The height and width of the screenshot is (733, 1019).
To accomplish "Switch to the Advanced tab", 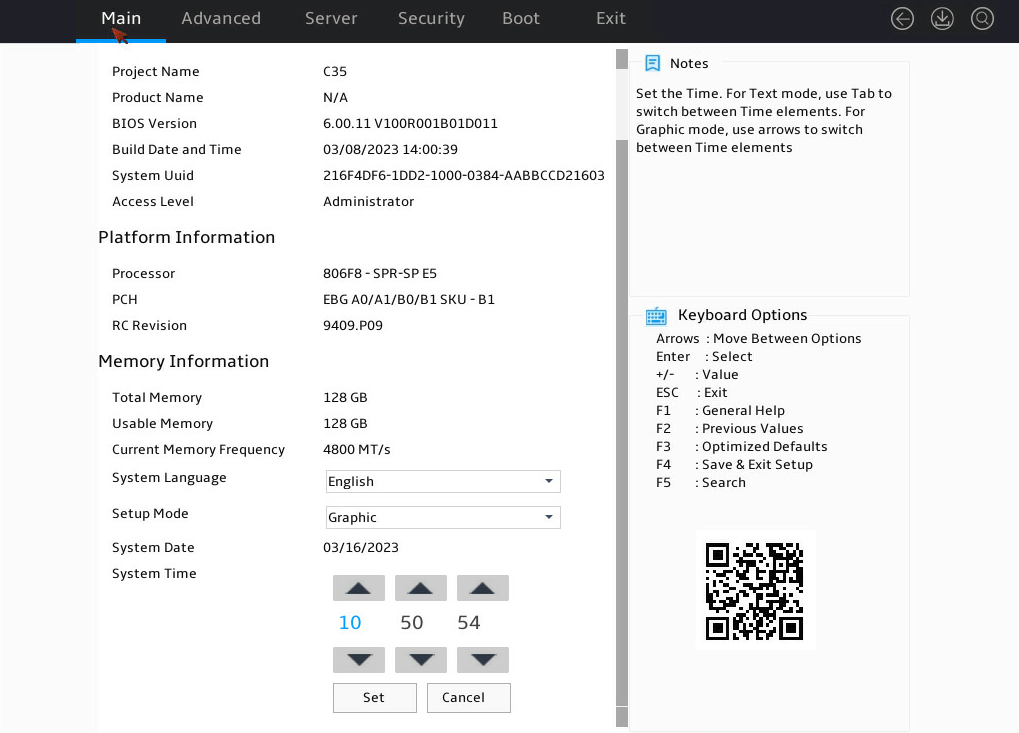I will [x=221, y=19].
